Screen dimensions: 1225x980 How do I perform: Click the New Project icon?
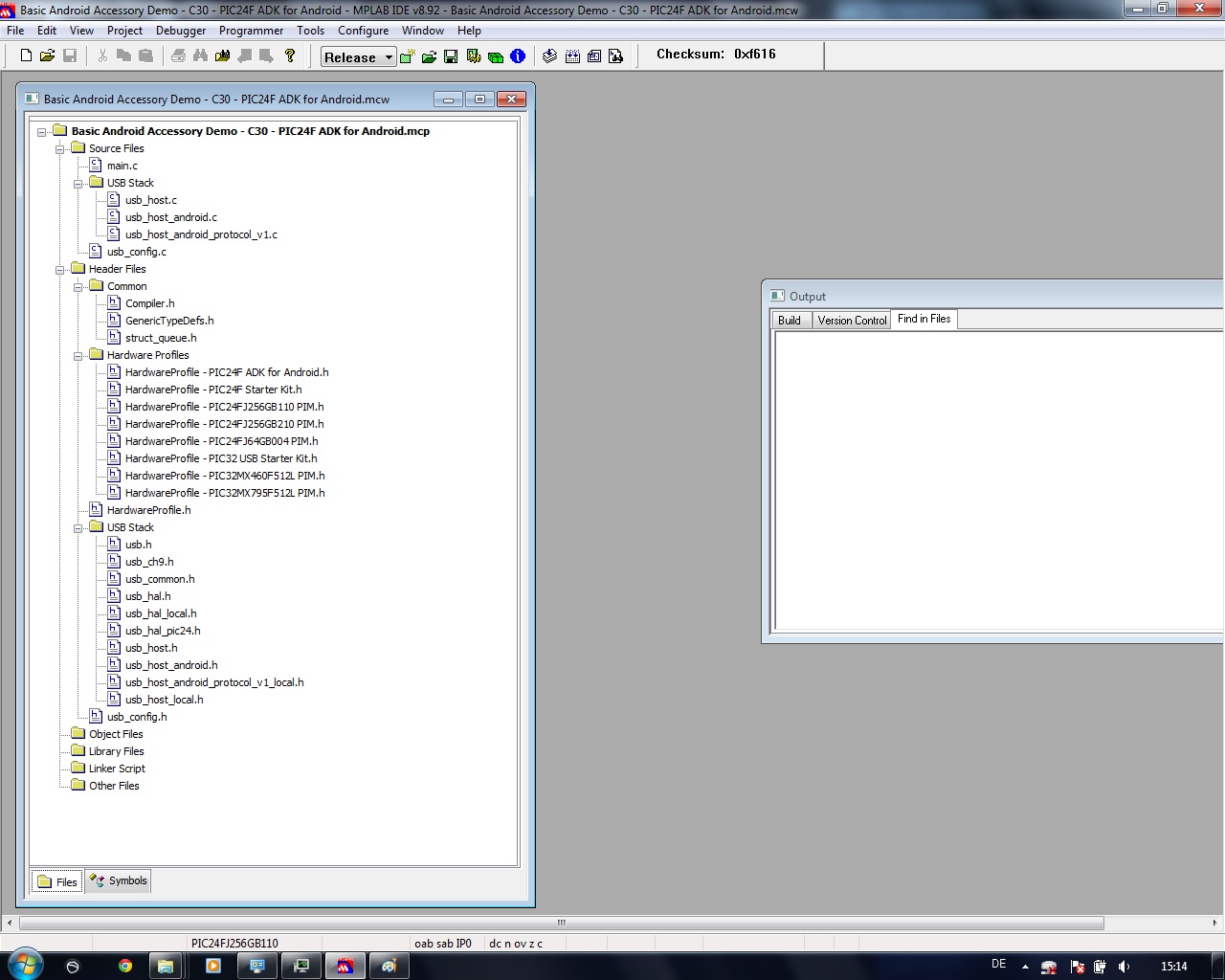click(x=407, y=56)
